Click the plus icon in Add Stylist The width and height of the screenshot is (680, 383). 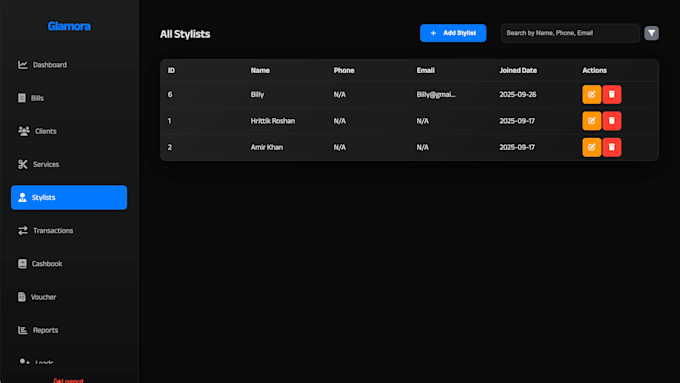click(433, 33)
